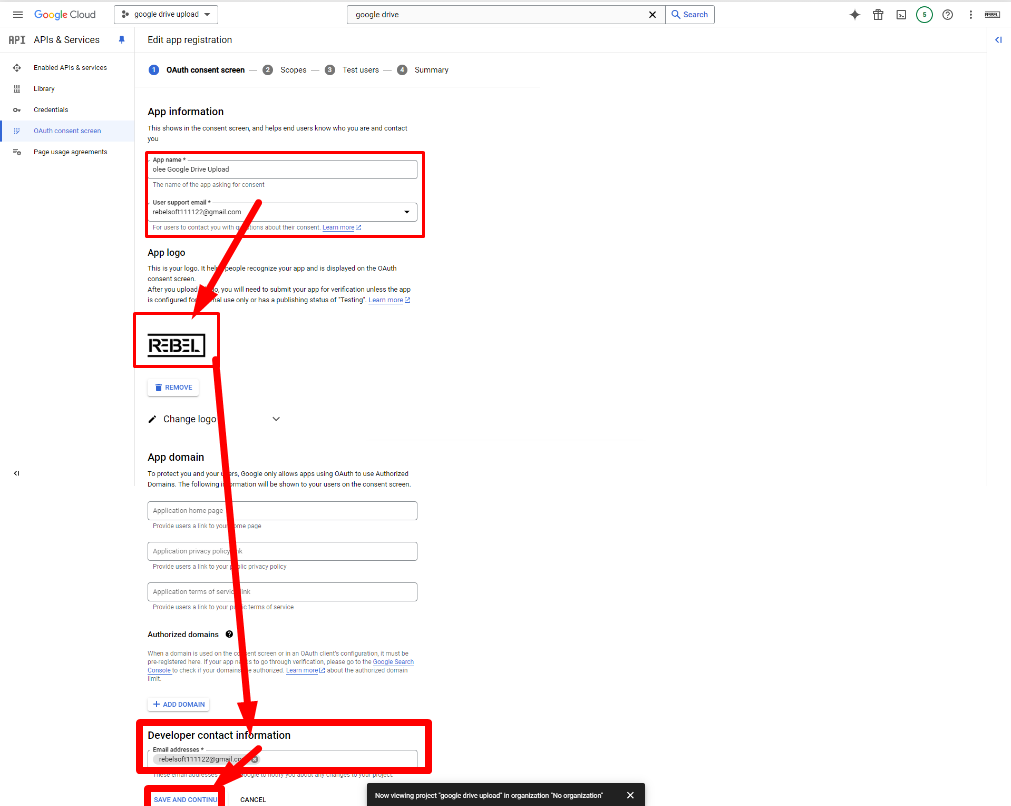Open the project selector dropdown

(166, 14)
